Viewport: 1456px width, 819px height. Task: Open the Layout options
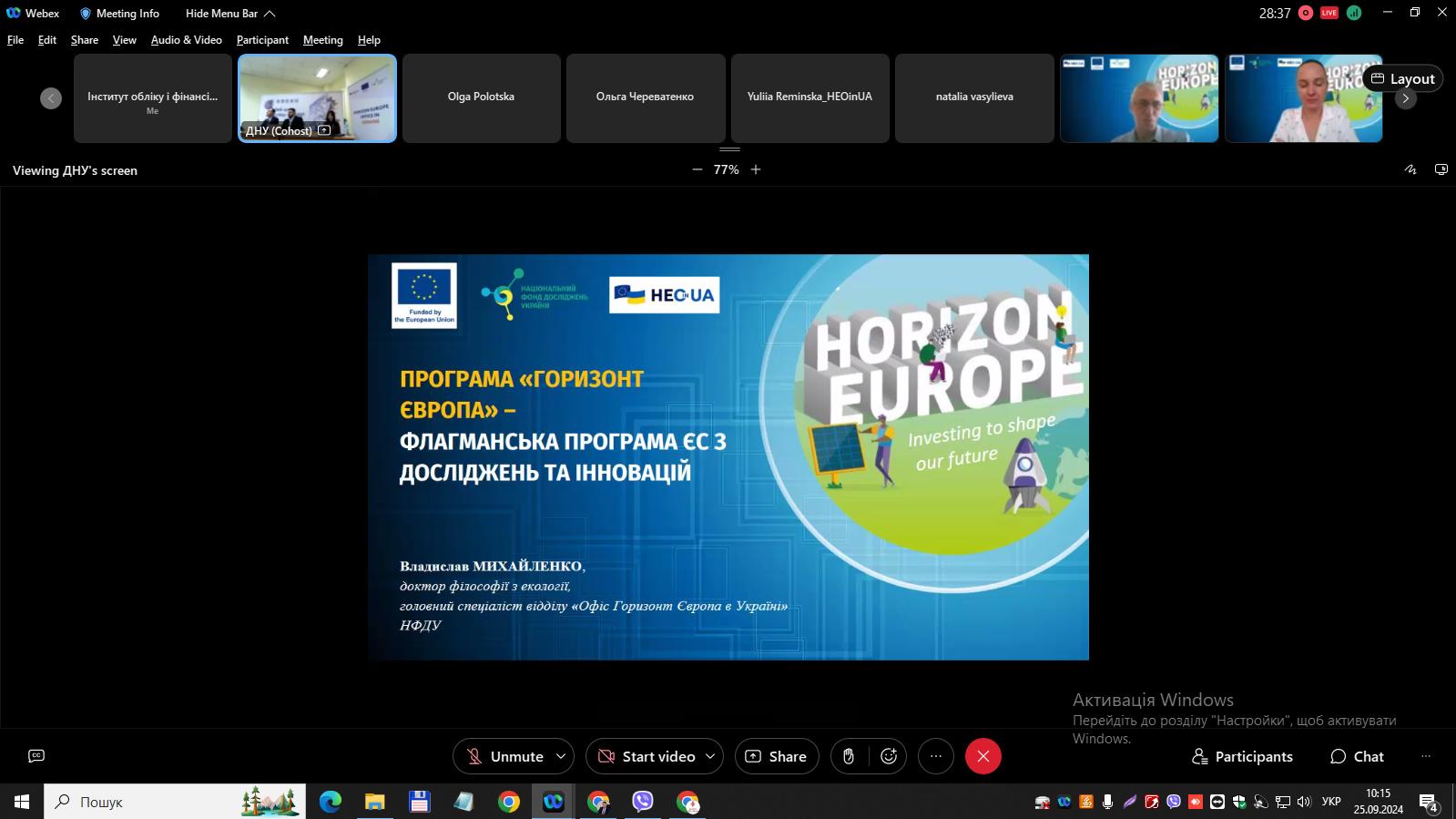tap(1403, 78)
